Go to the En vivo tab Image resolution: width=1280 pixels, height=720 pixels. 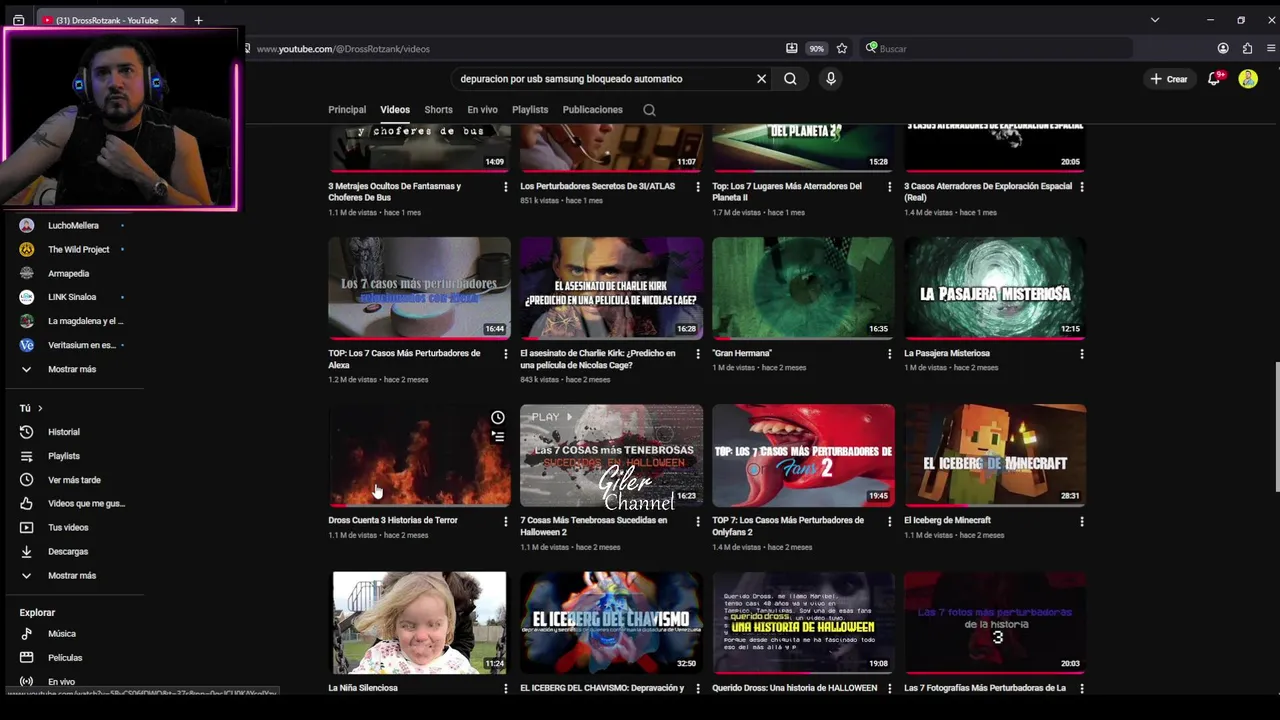[x=482, y=110]
